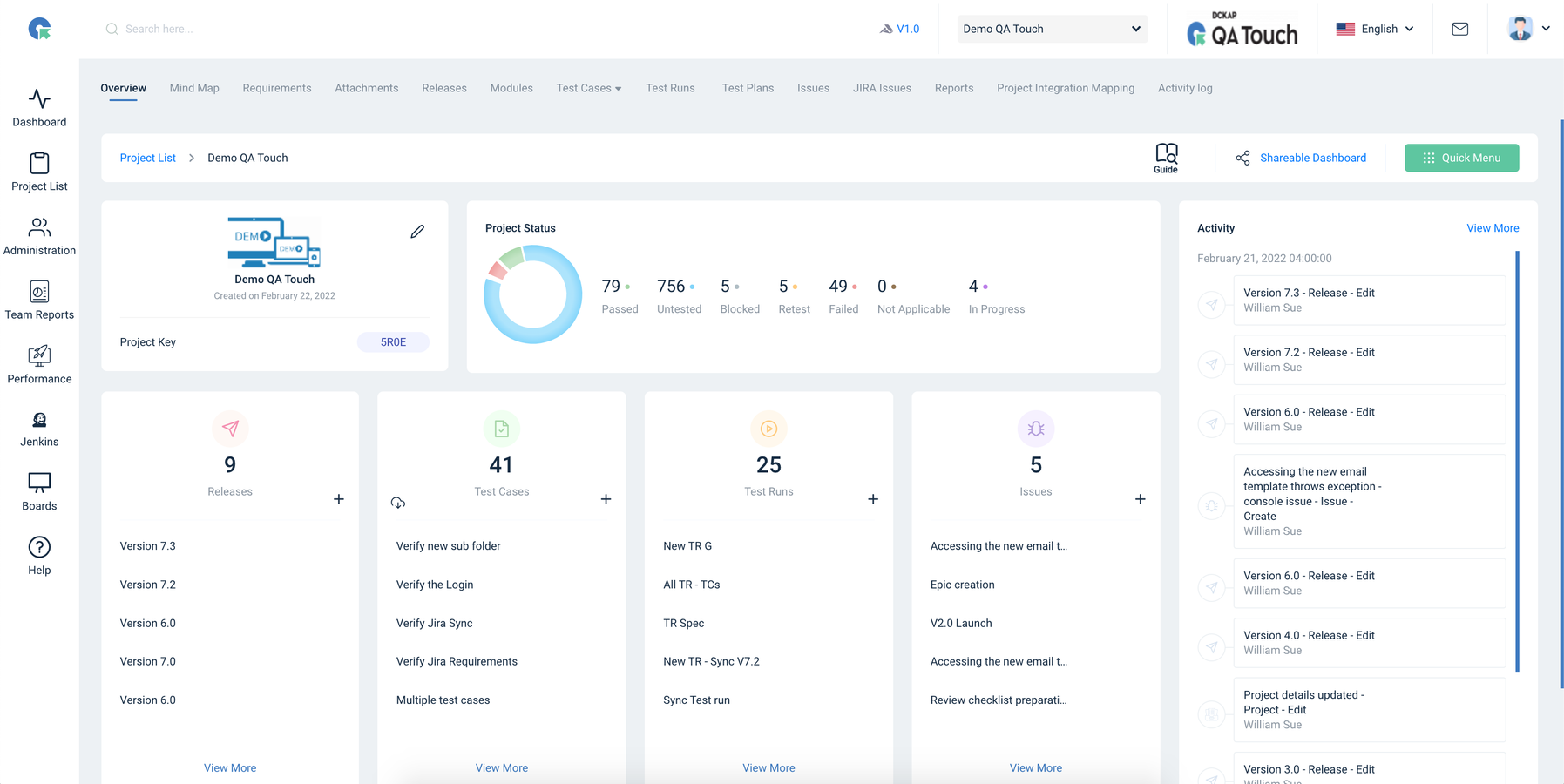The height and width of the screenshot is (784, 1564).
Task: Switch to the Mind Map tab
Action: (194, 88)
